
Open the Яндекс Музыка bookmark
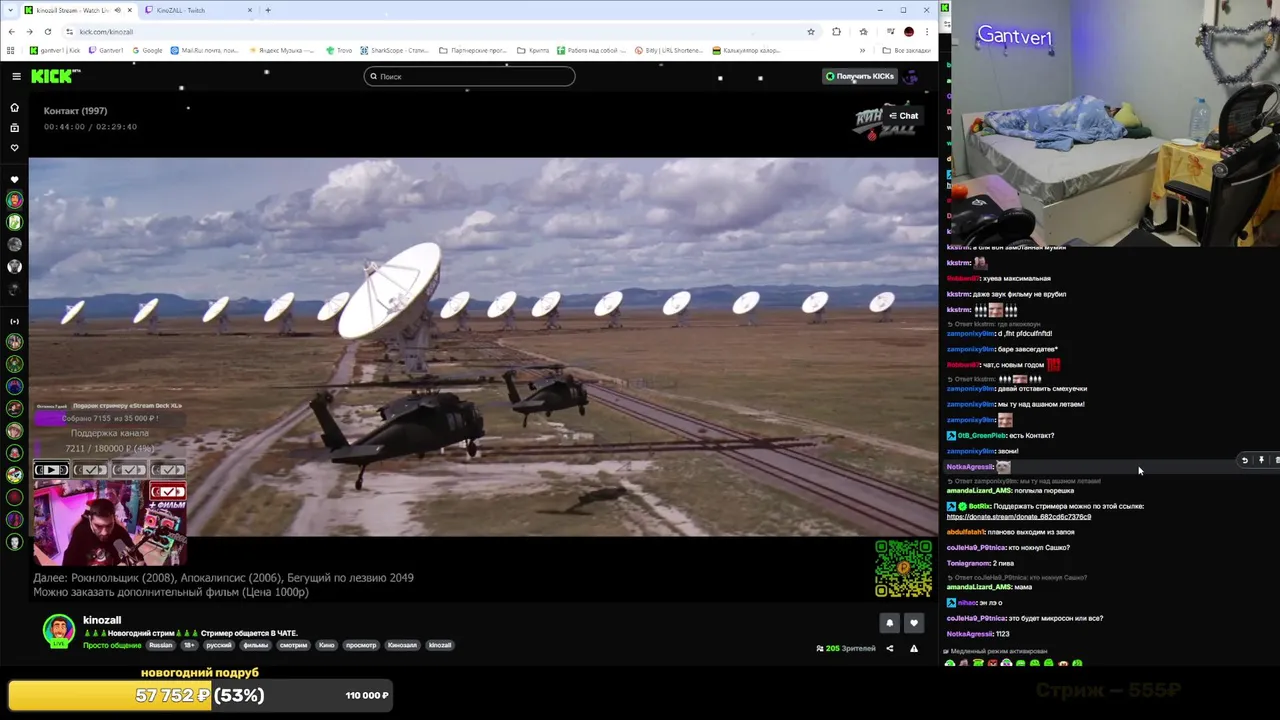[x=281, y=50]
